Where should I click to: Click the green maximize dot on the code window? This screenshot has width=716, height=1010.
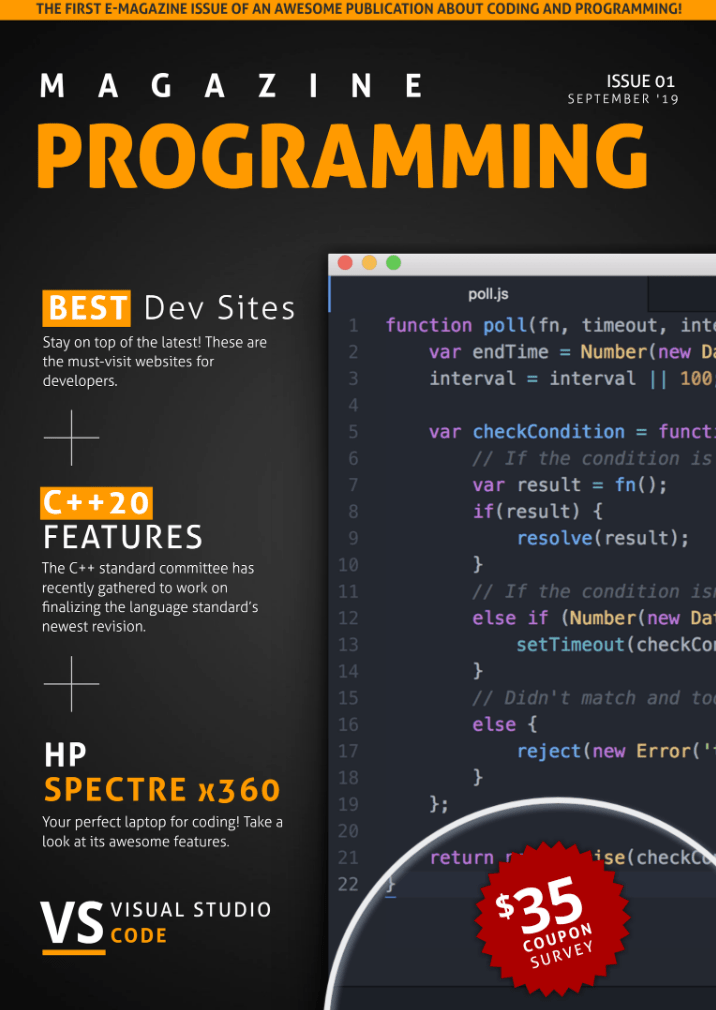(393, 263)
